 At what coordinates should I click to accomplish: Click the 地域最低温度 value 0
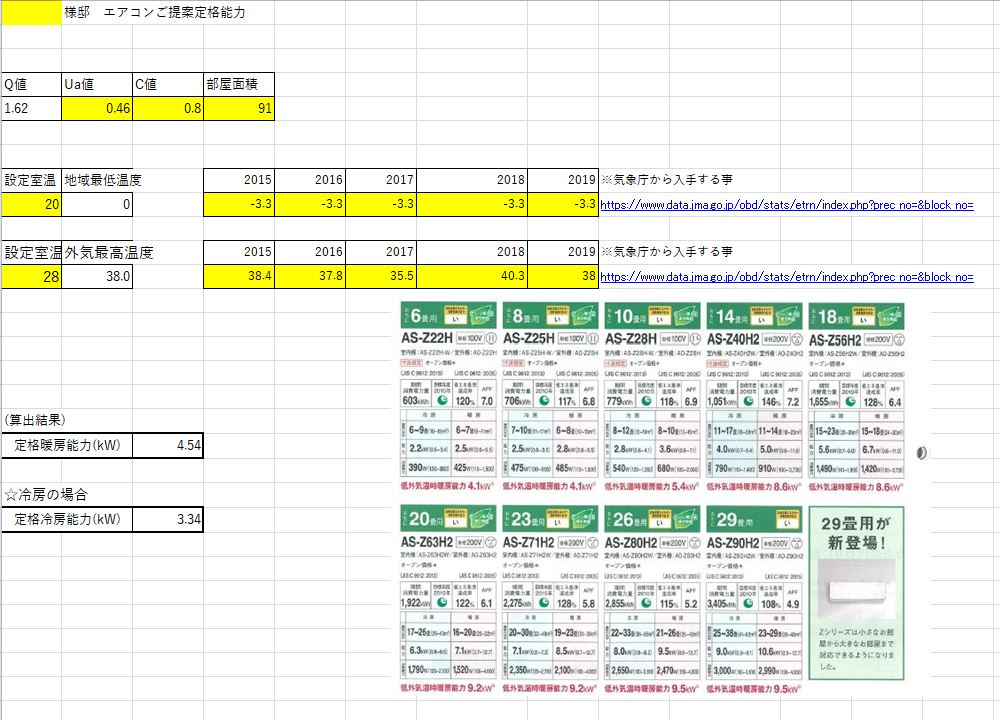(97, 205)
